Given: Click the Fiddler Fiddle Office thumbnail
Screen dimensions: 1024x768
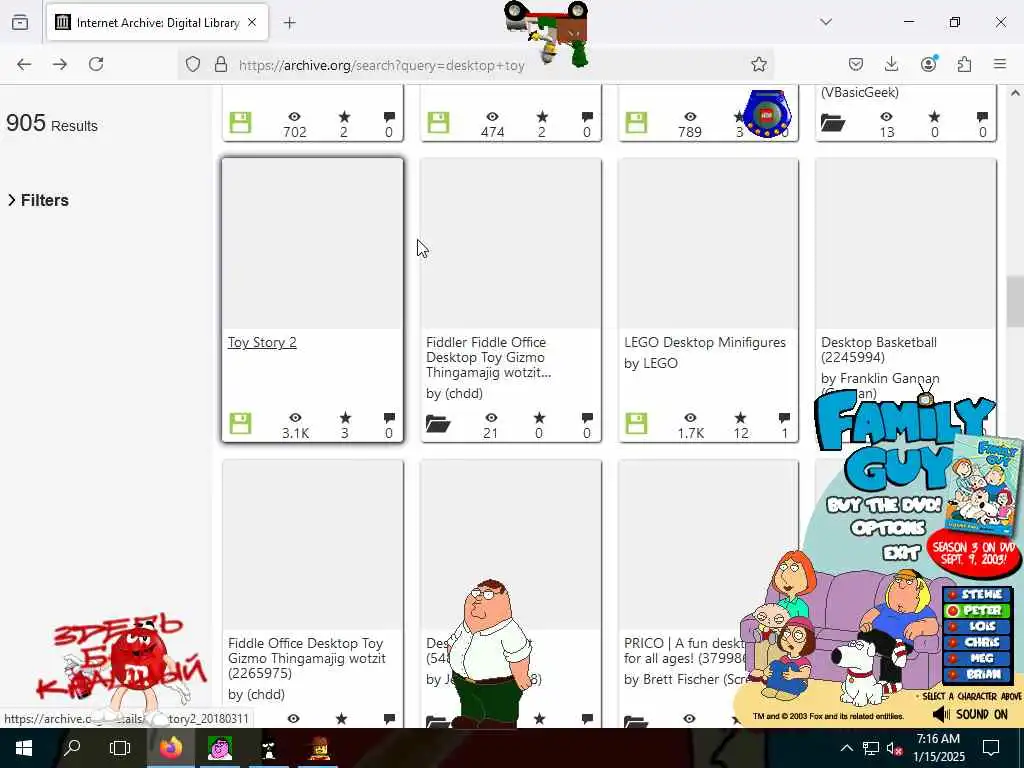Looking at the screenshot, I should click(x=511, y=244).
